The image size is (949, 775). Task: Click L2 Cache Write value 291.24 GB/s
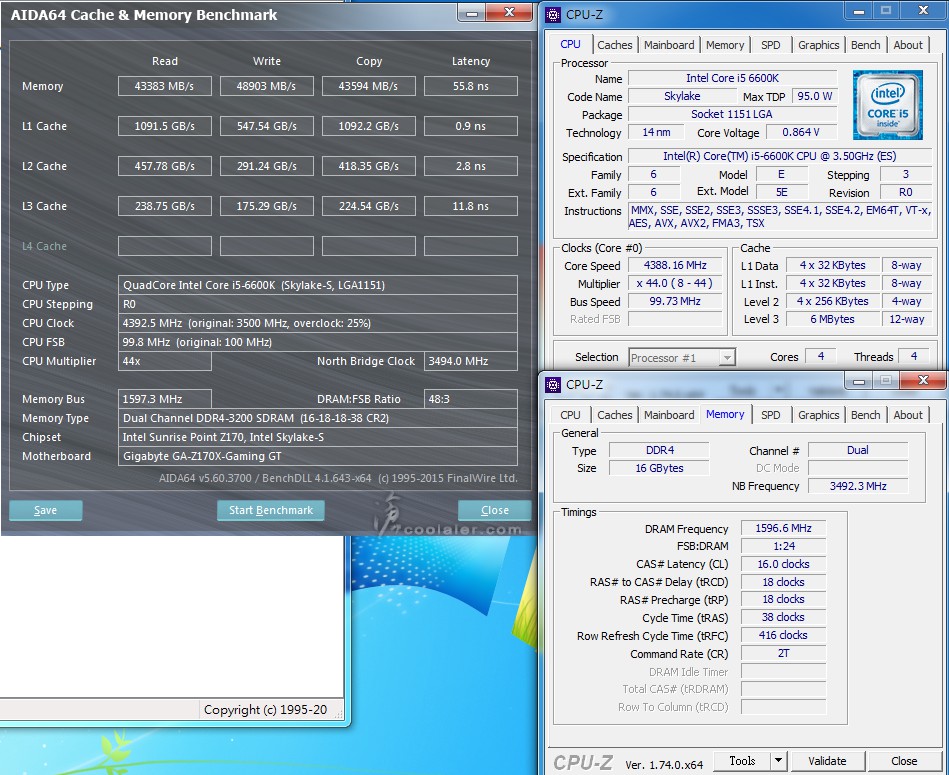(x=266, y=166)
